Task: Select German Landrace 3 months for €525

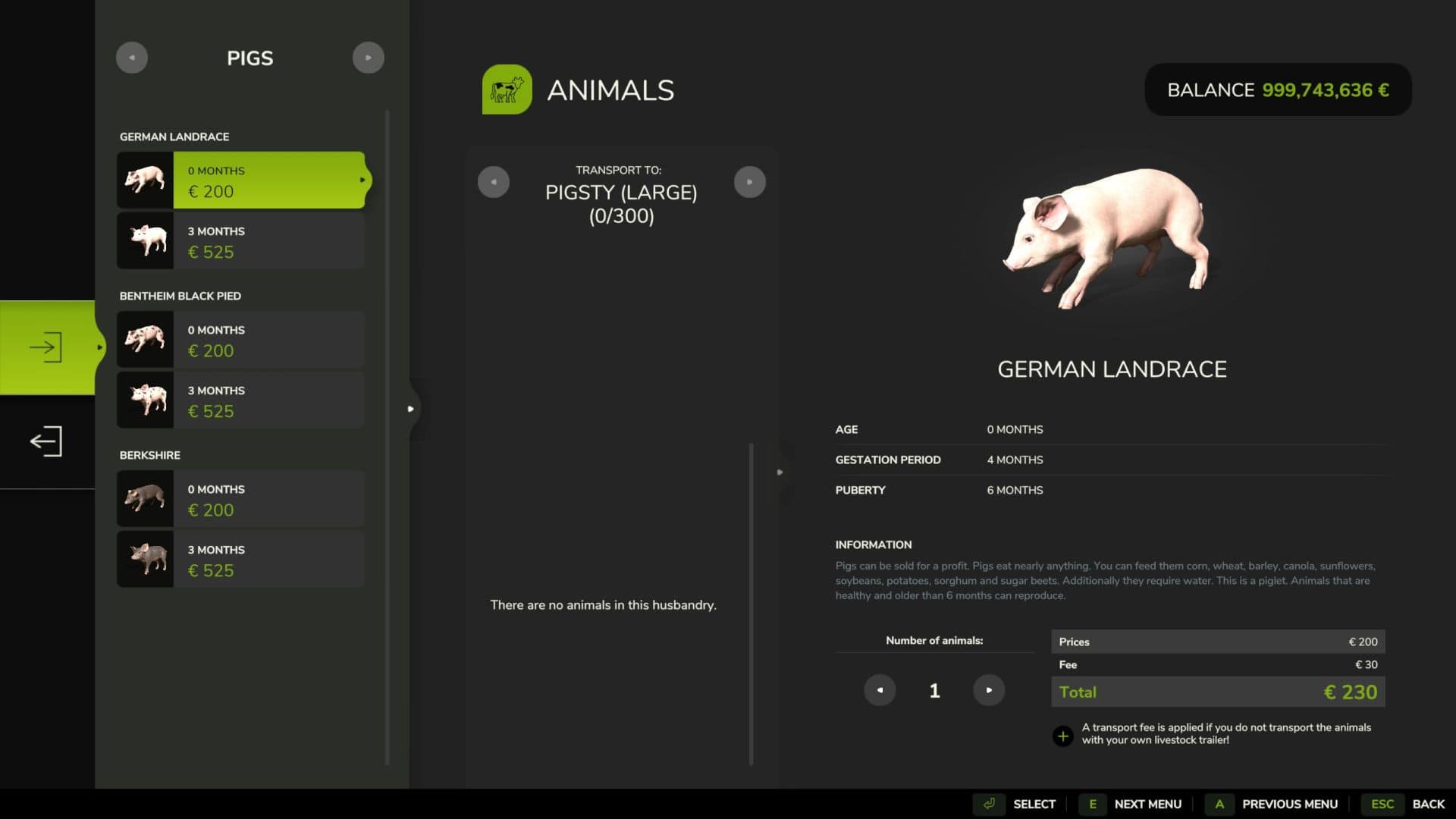Action: click(x=268, y=241)
